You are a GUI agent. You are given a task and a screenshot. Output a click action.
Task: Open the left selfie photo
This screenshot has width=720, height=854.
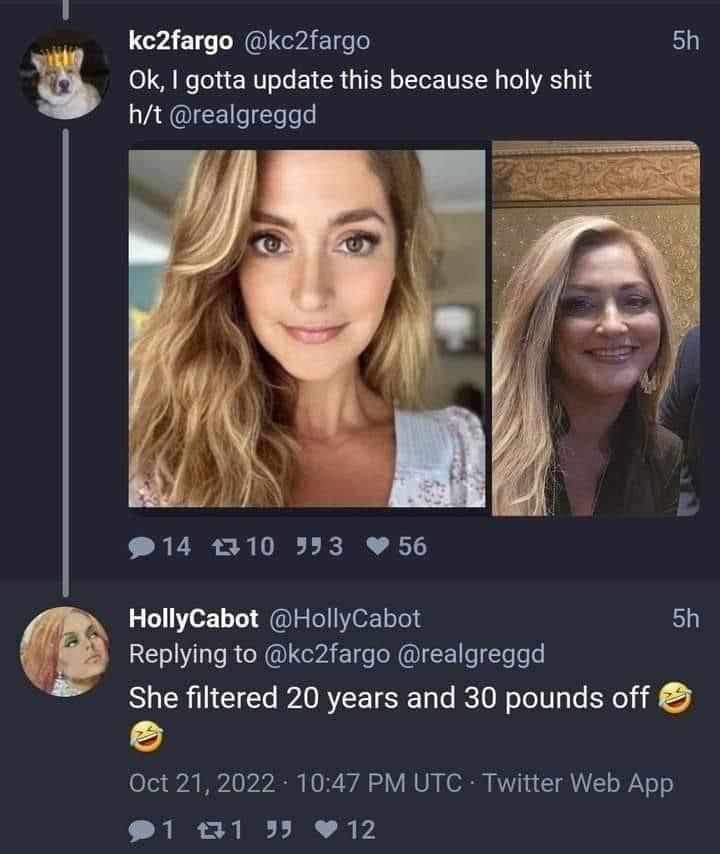[306, 328]
